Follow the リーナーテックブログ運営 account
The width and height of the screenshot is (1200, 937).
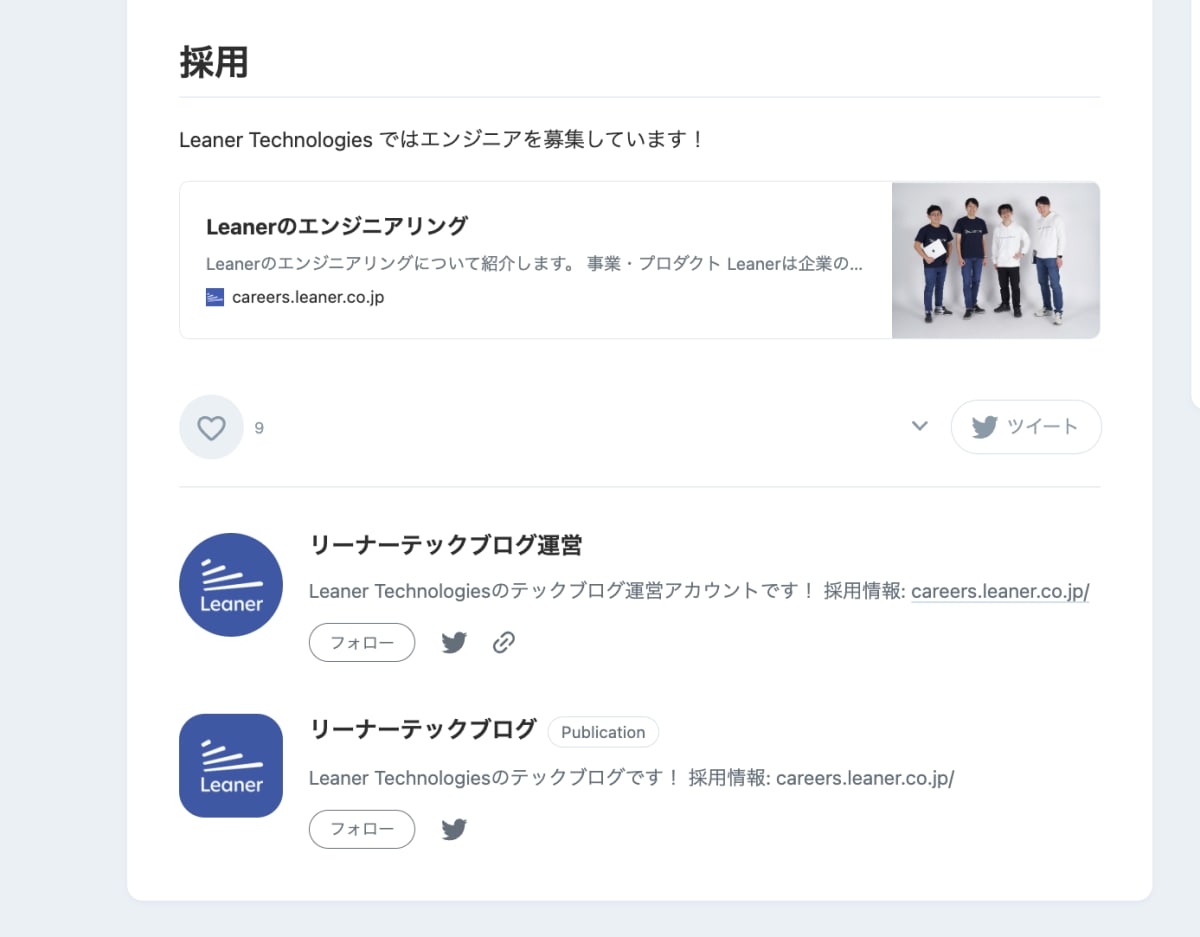(362, 642)
